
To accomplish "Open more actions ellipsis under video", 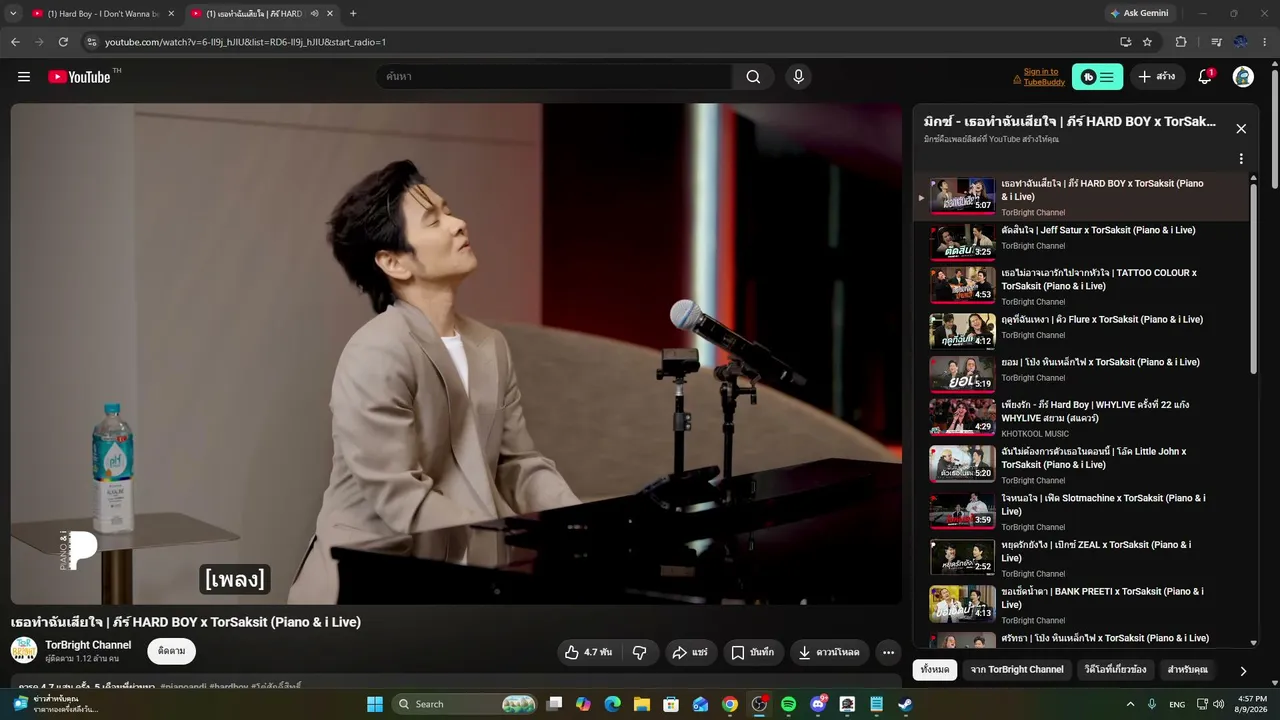I will 888,652.
